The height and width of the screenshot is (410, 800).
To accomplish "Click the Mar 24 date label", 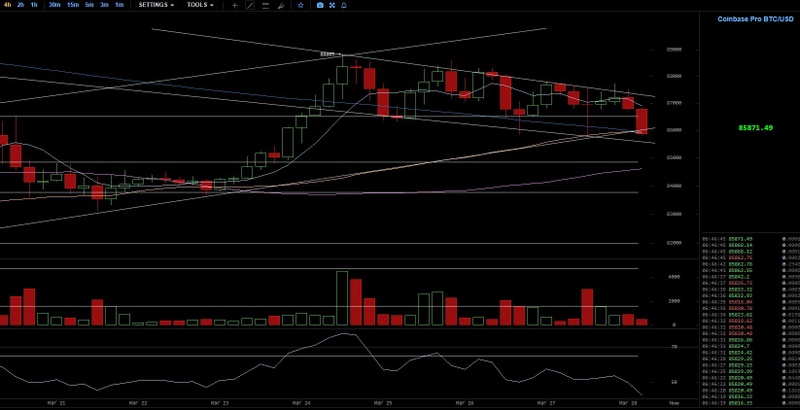I will click(301, 403).
